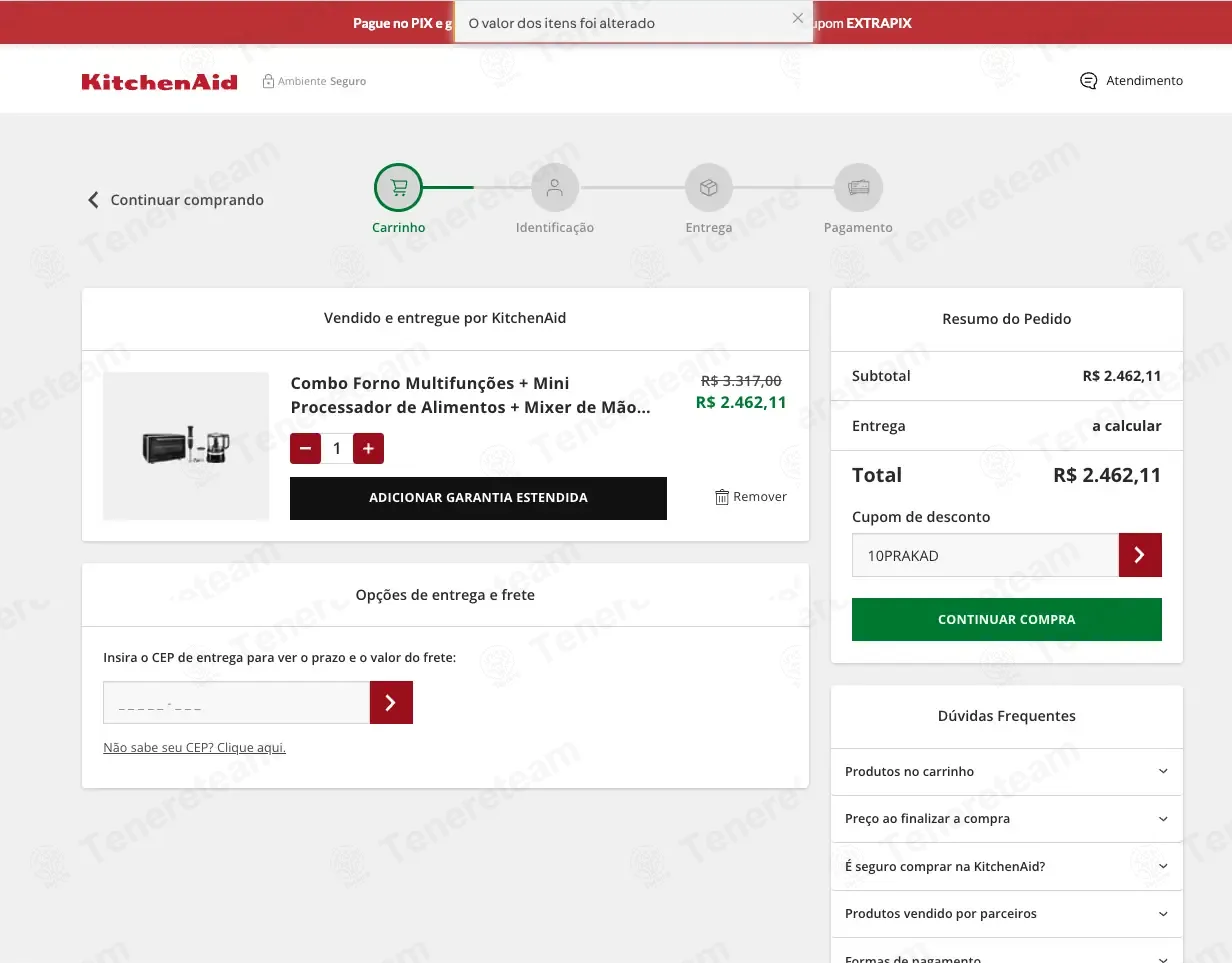Click Continuar Compra green button
Image resolution: width=1232 pixels, height=963 pixels.
point(1007,619)
